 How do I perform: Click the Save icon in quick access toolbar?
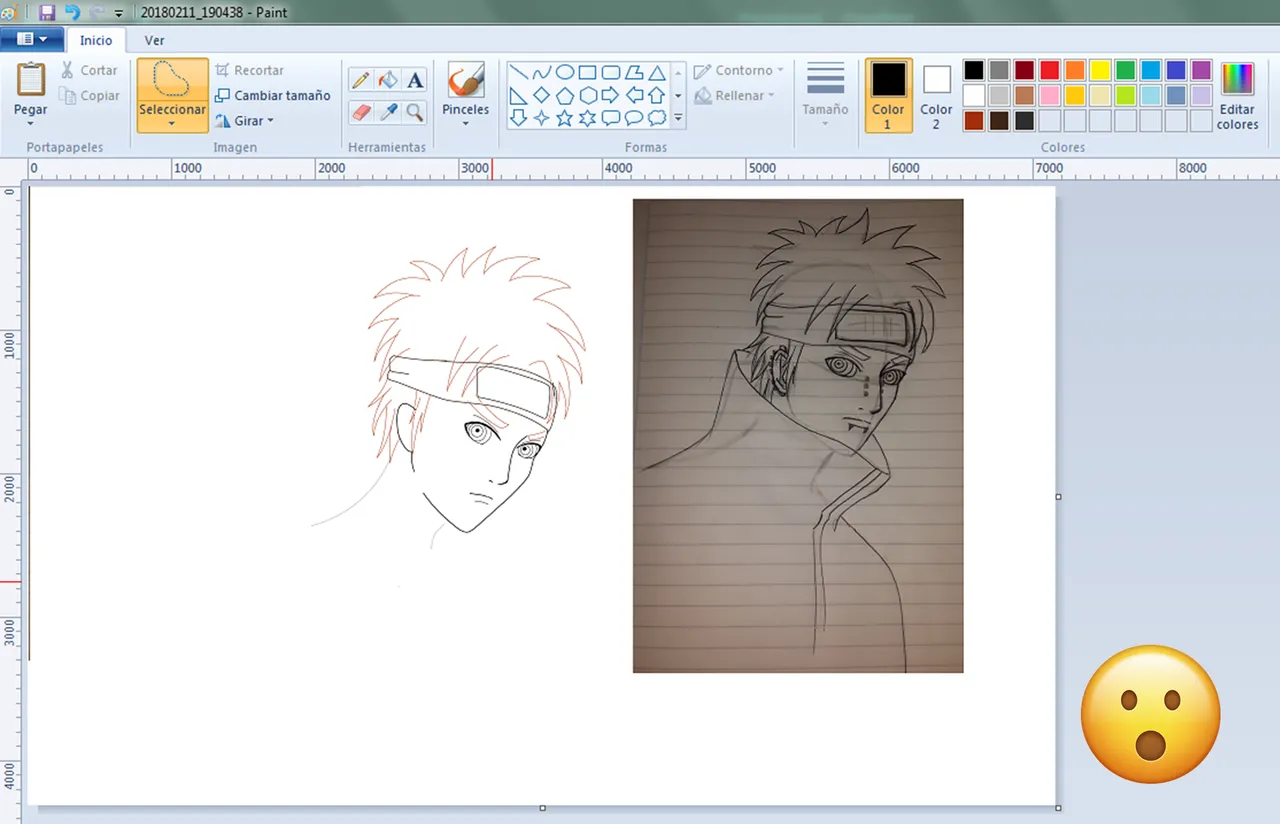[x=47, y=13]
